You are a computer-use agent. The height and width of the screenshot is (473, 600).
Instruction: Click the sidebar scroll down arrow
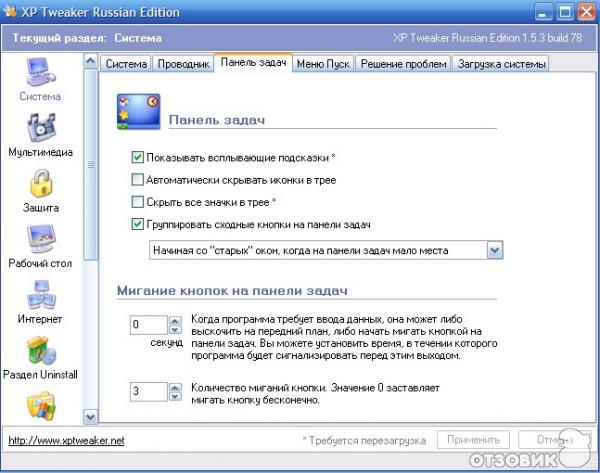tap(91, 417)
